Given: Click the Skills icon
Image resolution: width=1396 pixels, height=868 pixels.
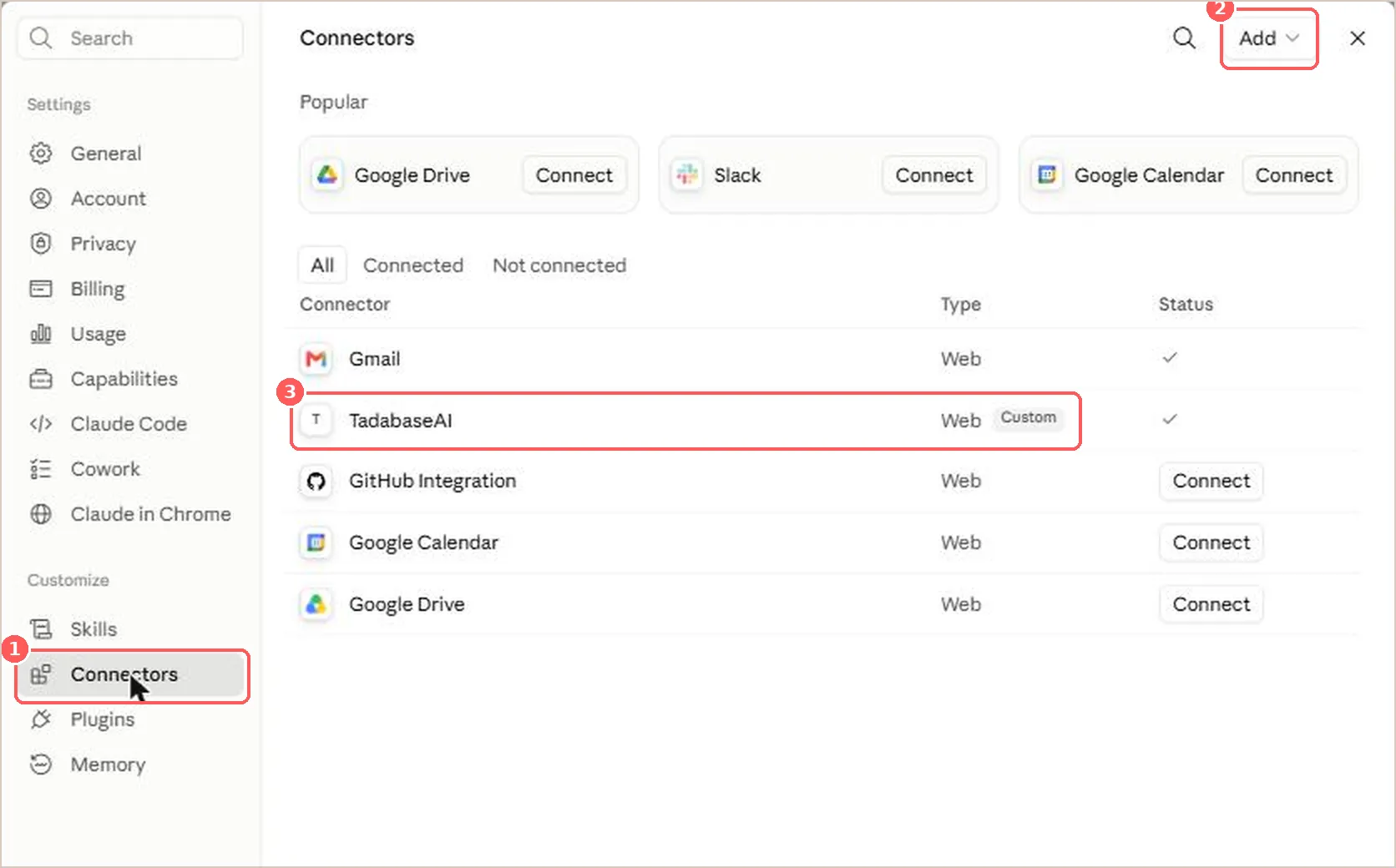Looking at the screenshot, I should pos(41,629).
